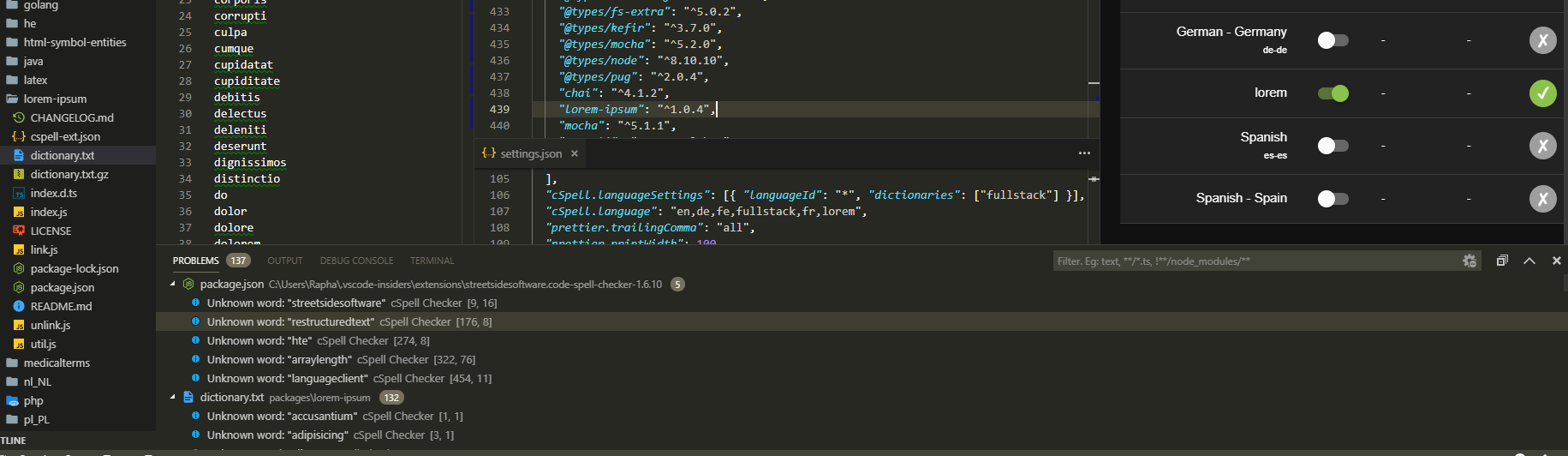Click the collapse all icon in problems panel
This screenshot has width=1568, height=456.
[1502, 261]
